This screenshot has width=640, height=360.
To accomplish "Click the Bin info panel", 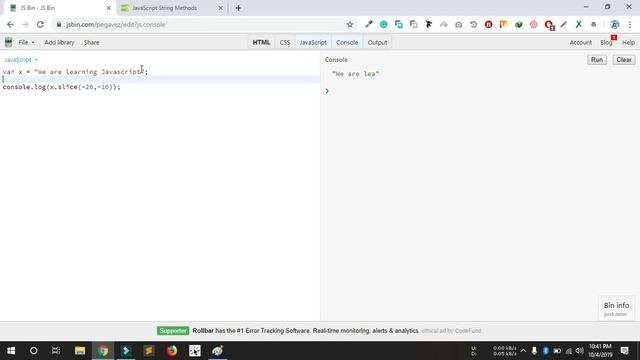I will [x=616, y=309].
